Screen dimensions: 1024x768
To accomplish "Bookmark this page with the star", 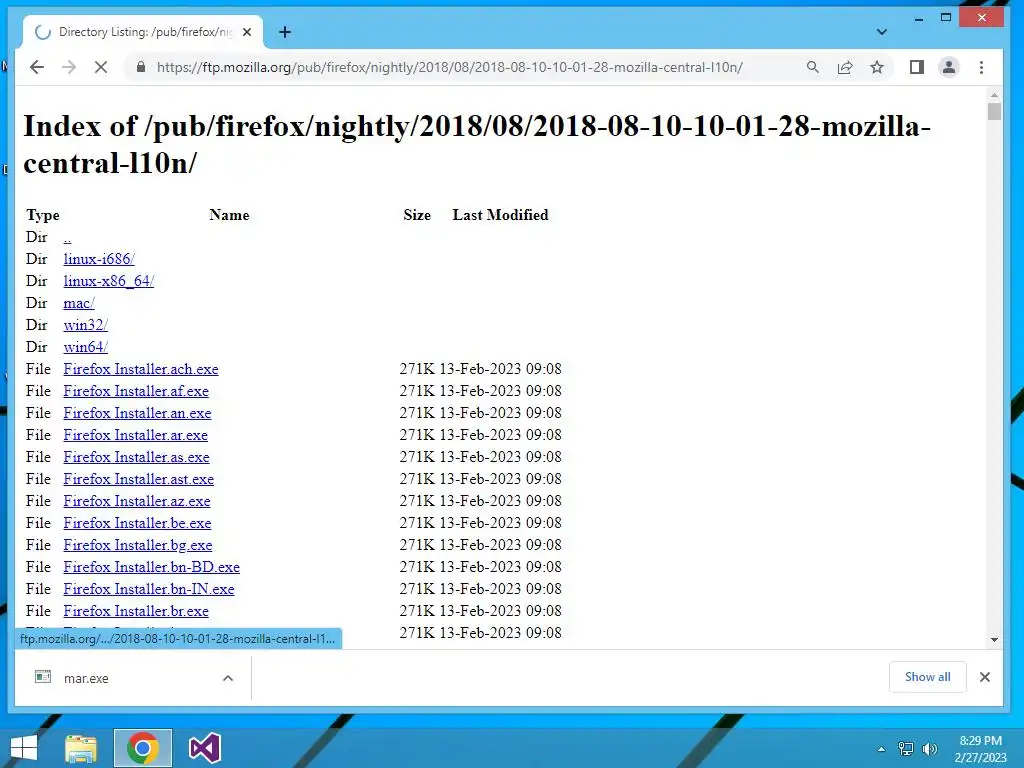I will click(x=877, y=67).
